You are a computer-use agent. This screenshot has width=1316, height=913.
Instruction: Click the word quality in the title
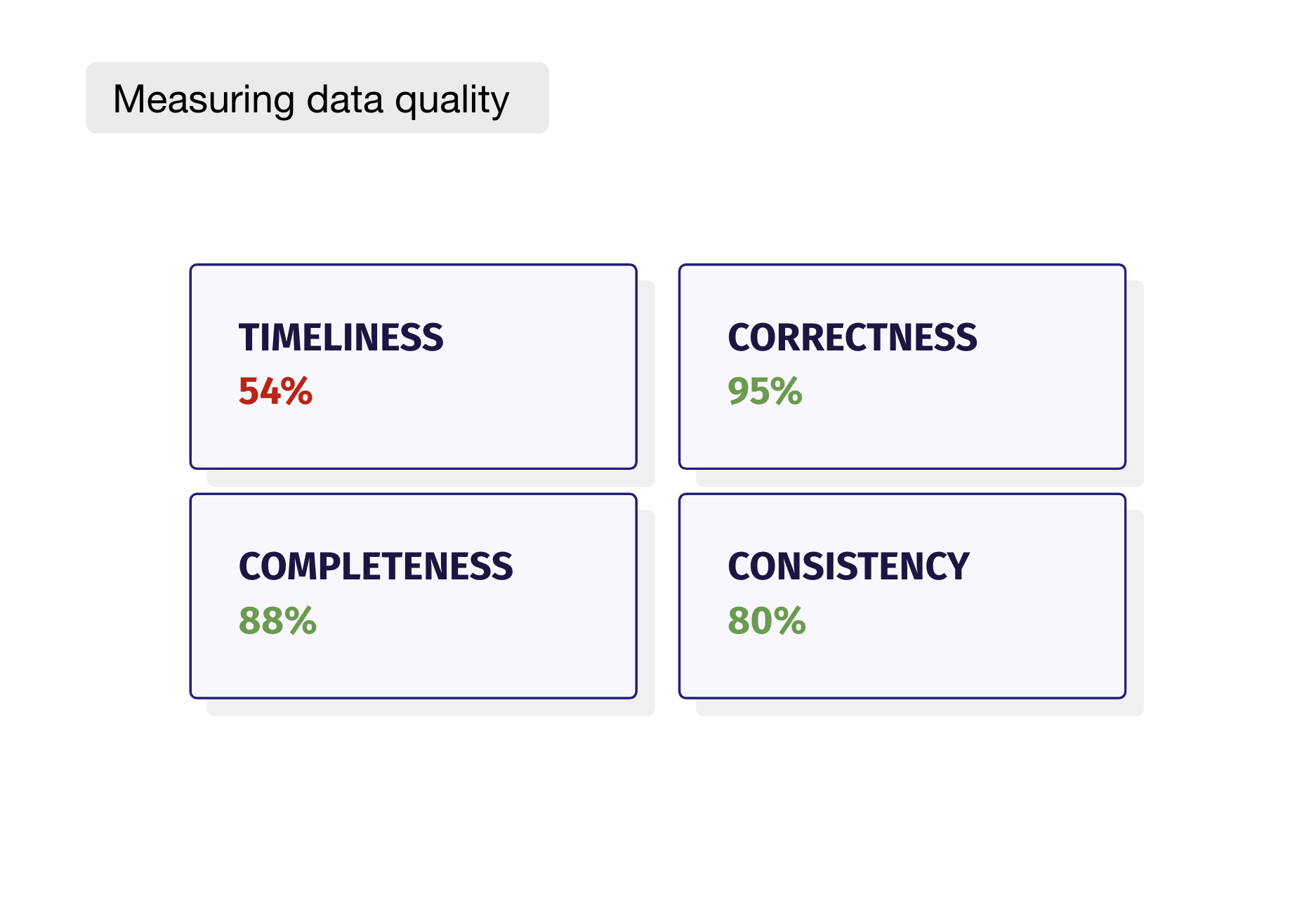click(x=452, y=100)
